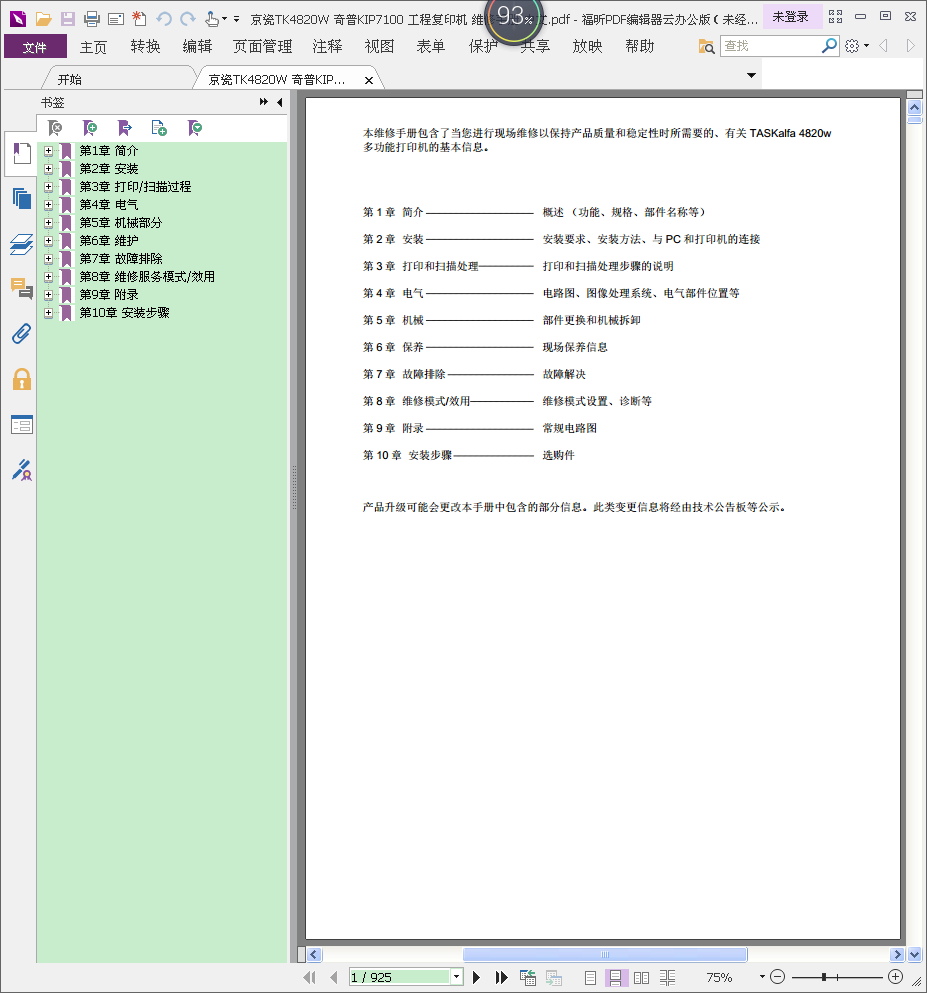Collapse the bookmarks panel arrow
927x993 pixels.
(x=279, y=102)
